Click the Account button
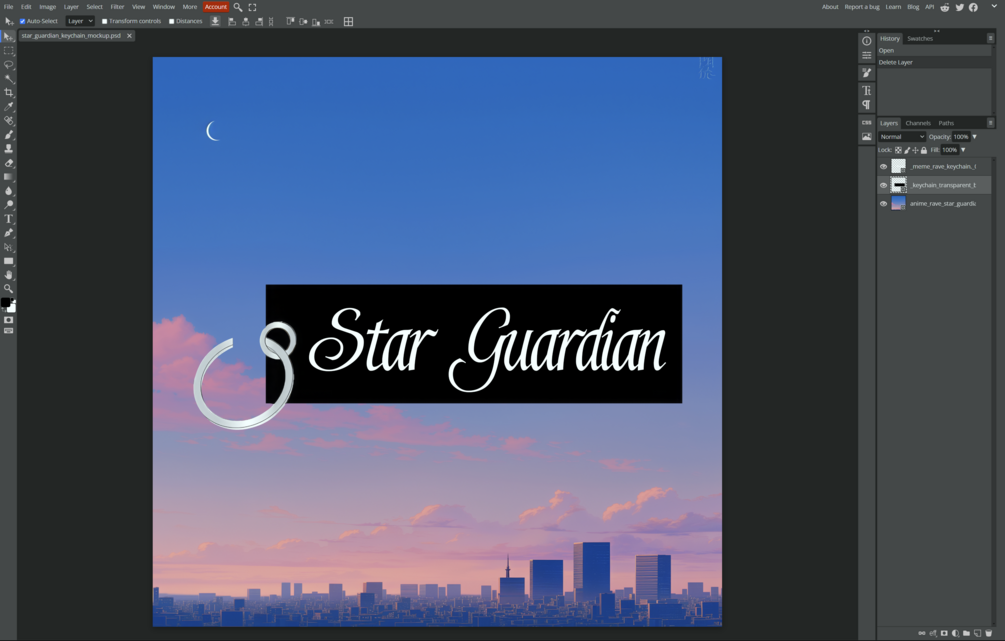 point(216,7)
